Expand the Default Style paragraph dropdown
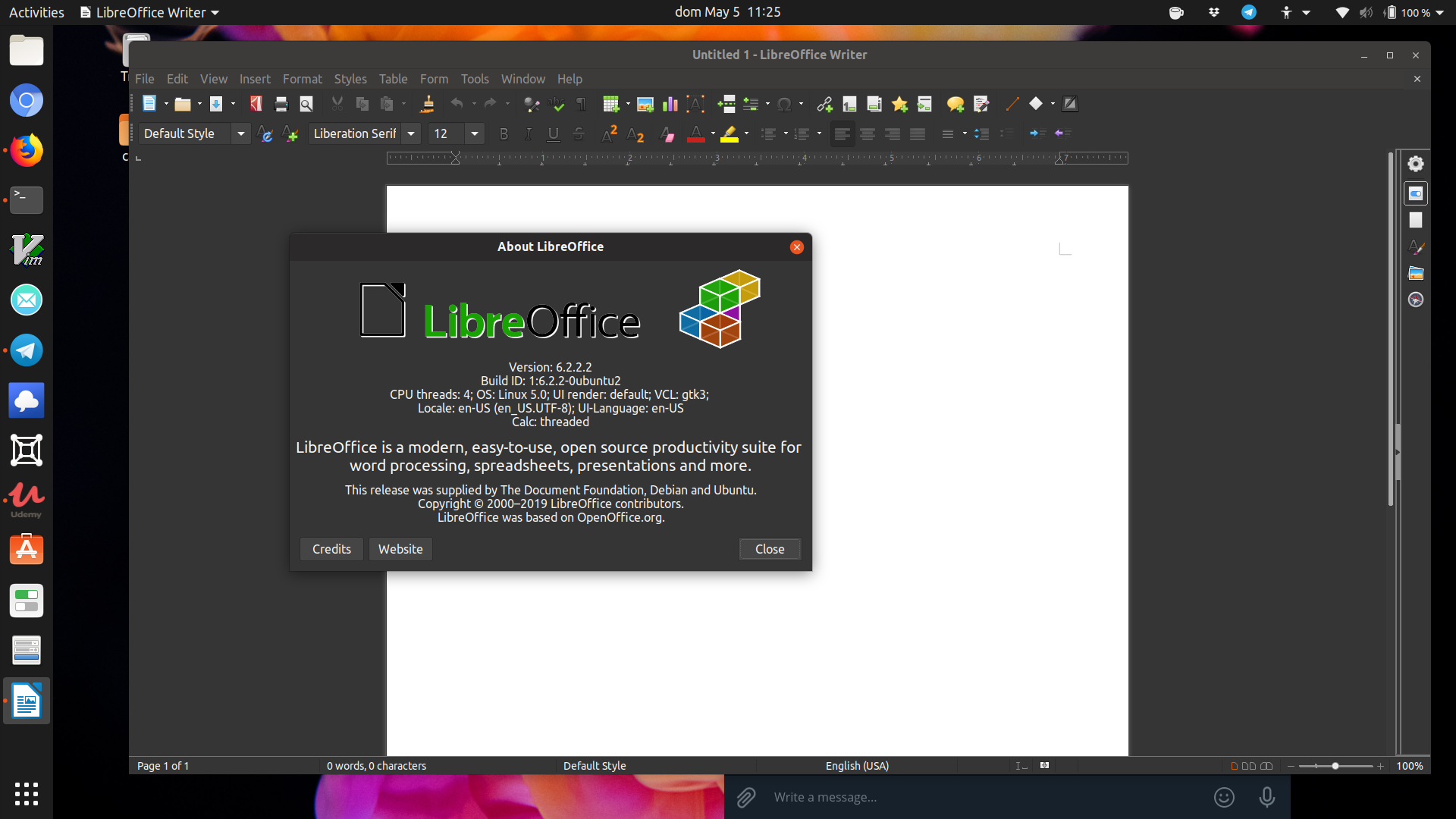 pos(241,134)
